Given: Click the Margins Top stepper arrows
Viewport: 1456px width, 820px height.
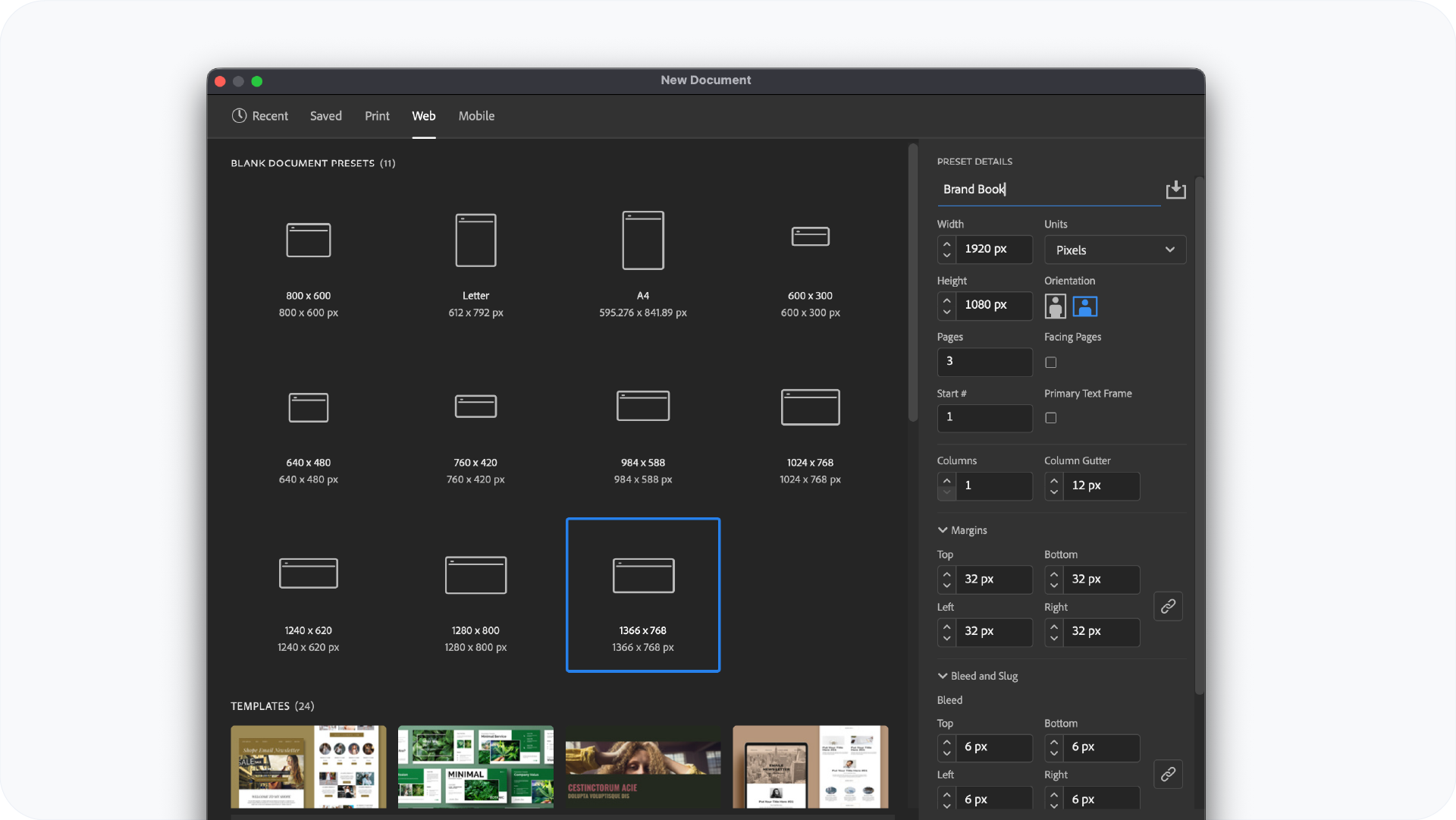Looking at the screenshot, I should click(x=946, y=580).
